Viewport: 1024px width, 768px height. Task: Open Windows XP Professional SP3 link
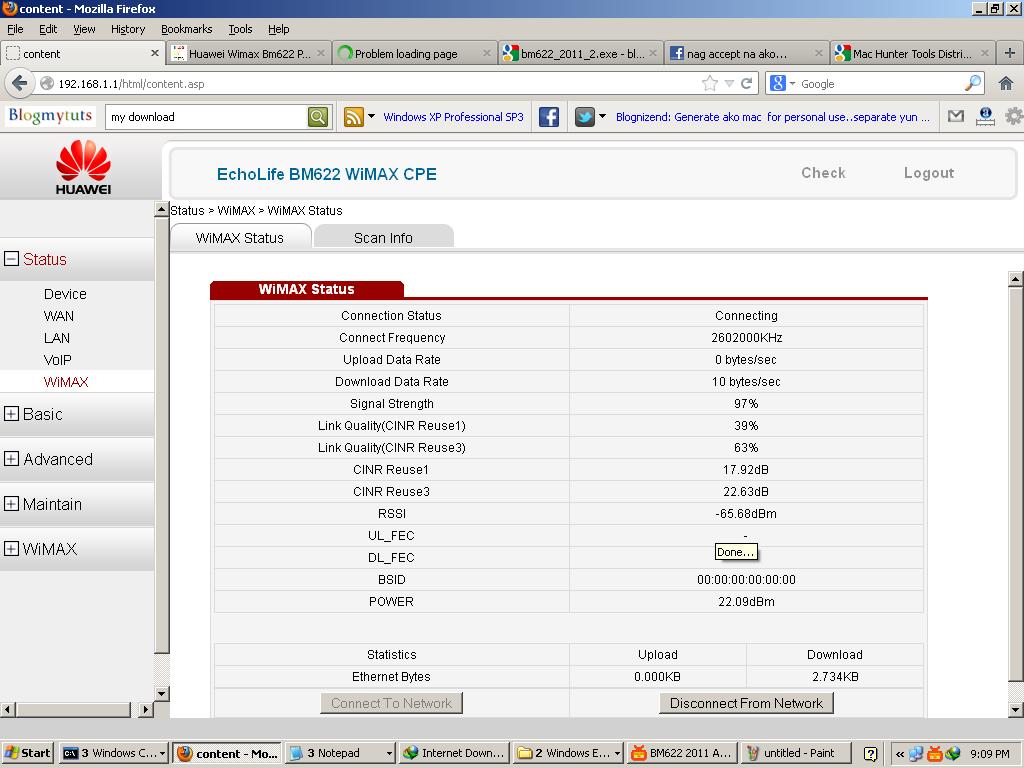click(x=453, y=117)
